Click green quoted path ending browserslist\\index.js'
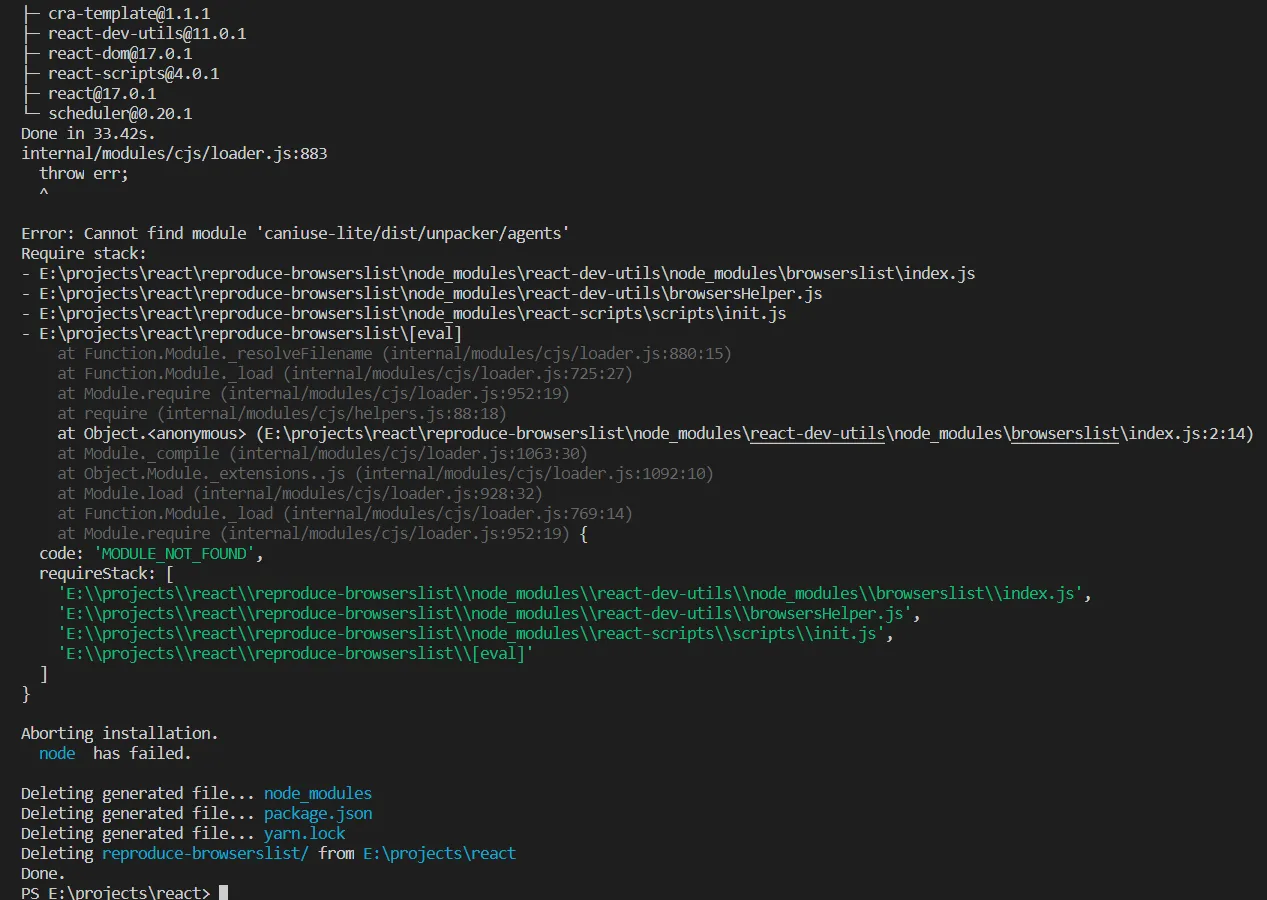The width and height of the screenshot is (1267, 900). [570, 593]
